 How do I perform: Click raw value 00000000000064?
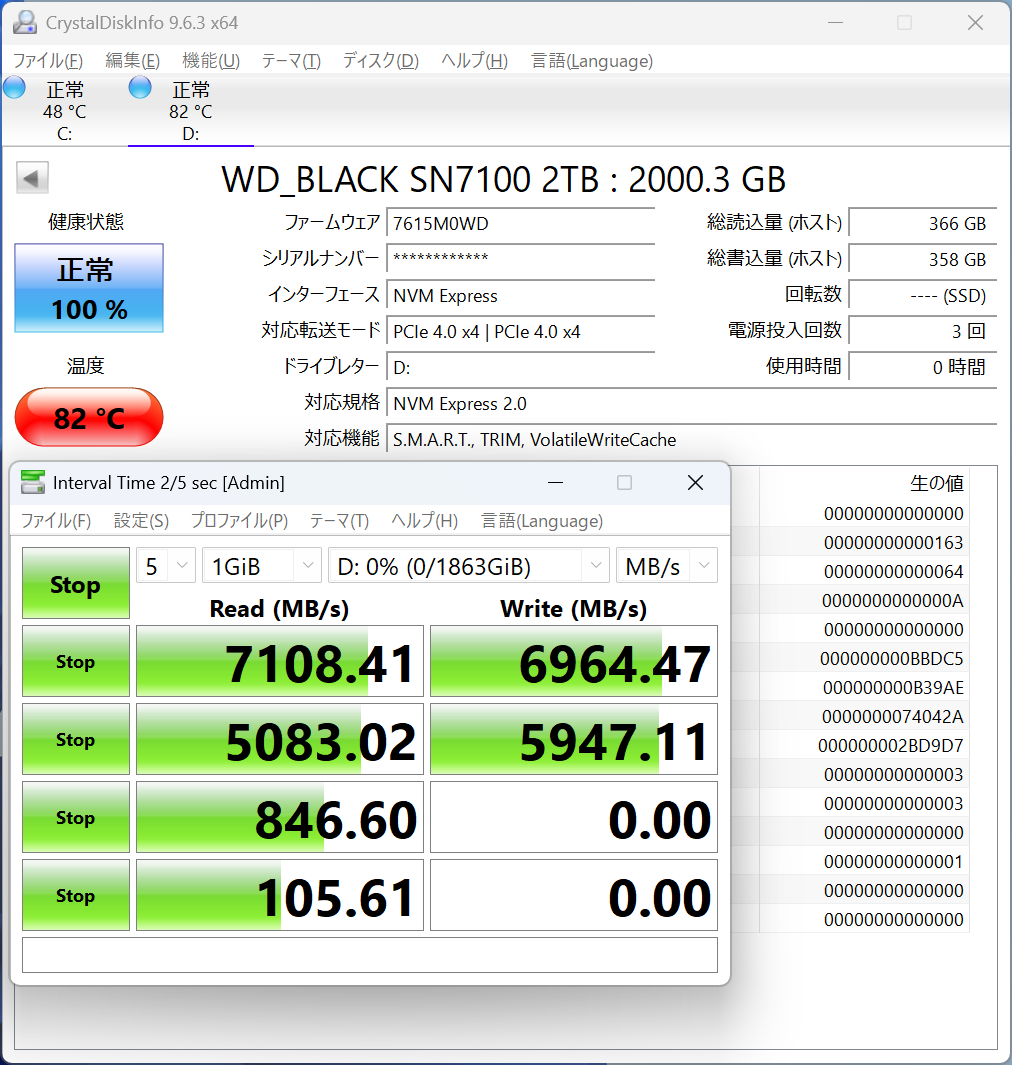pyautogui.click(x=893, y=572)
